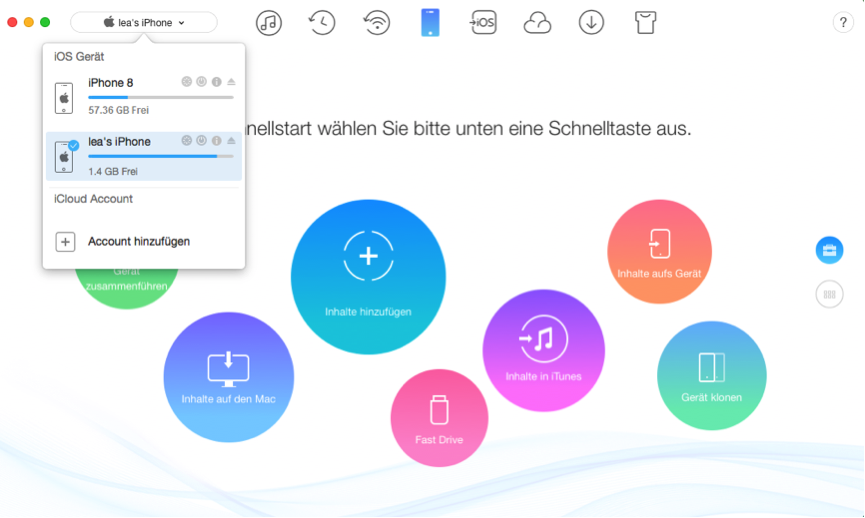Click the Inhalte aufs Gerät bubble
865x518 pixels.
pyautogui.click(x=659, y=252)
